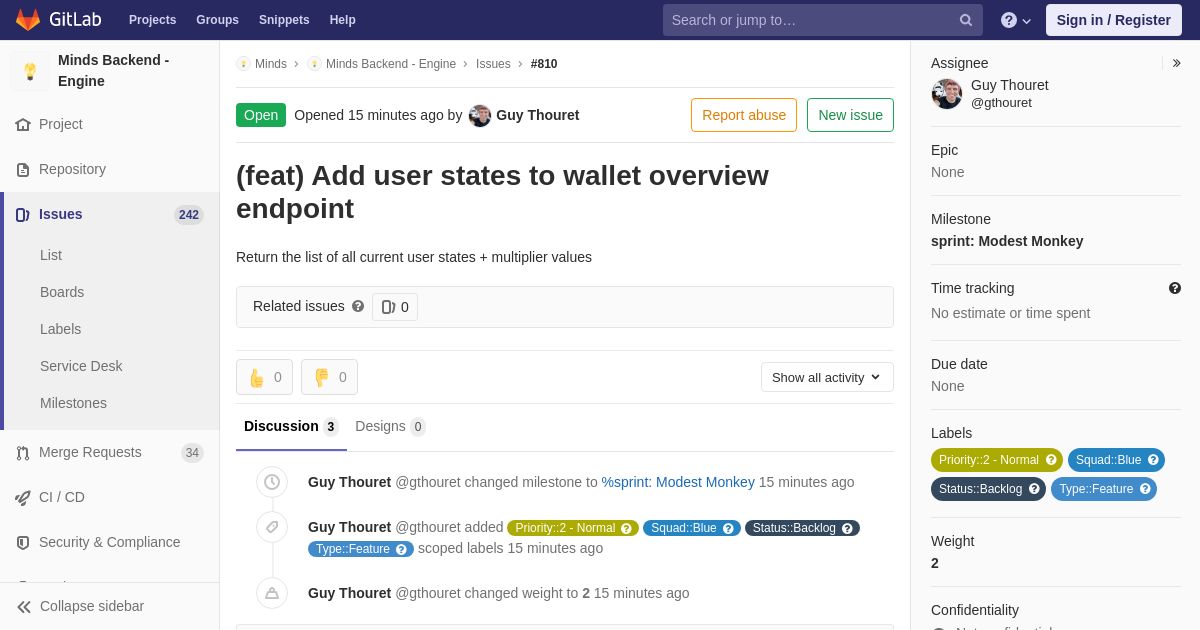Click the Open status badge
Viewport: 1200px width, 630px height.
[x=261, y=115]
